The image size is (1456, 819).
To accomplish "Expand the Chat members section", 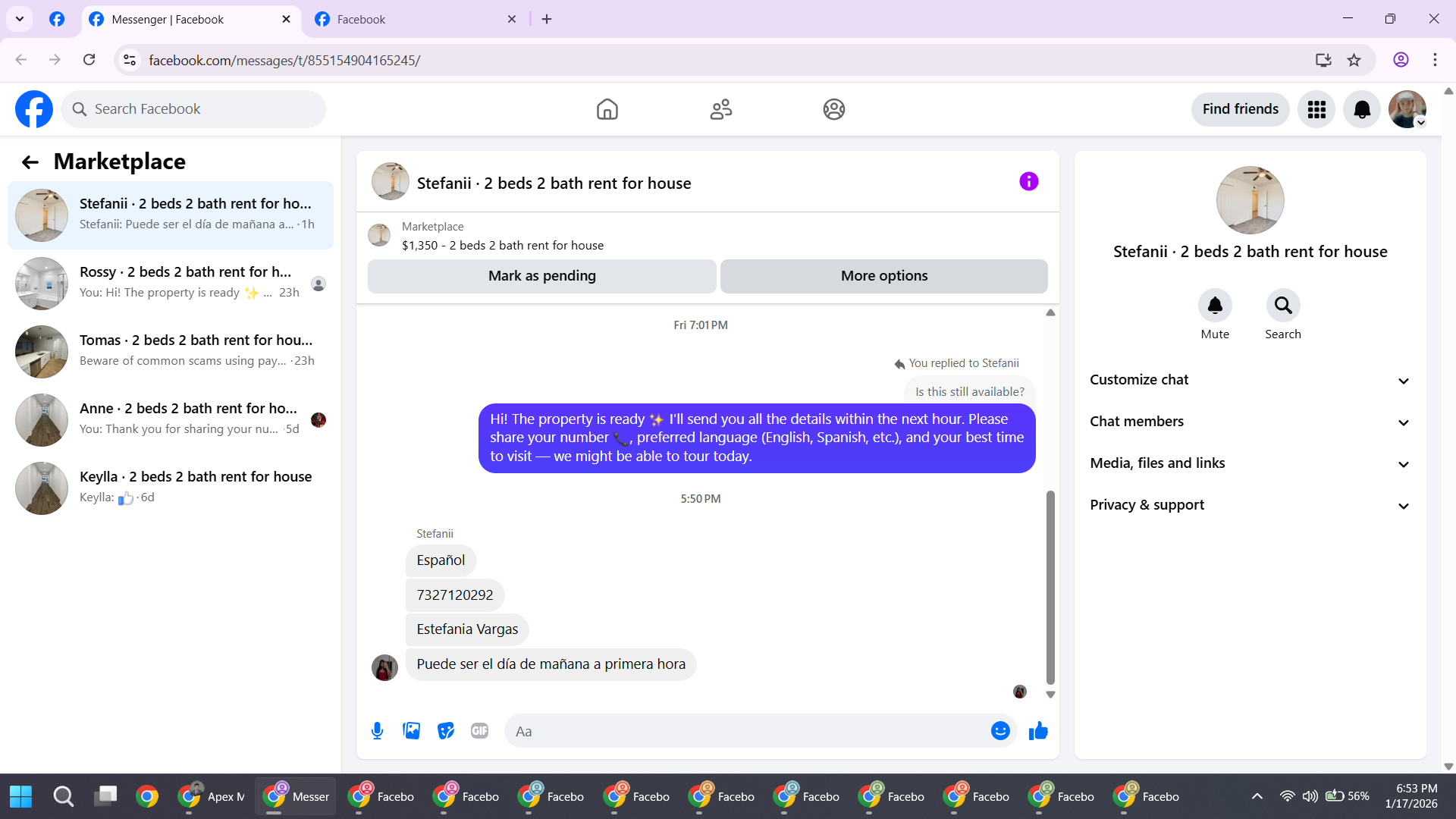I will pos(1250,422).
